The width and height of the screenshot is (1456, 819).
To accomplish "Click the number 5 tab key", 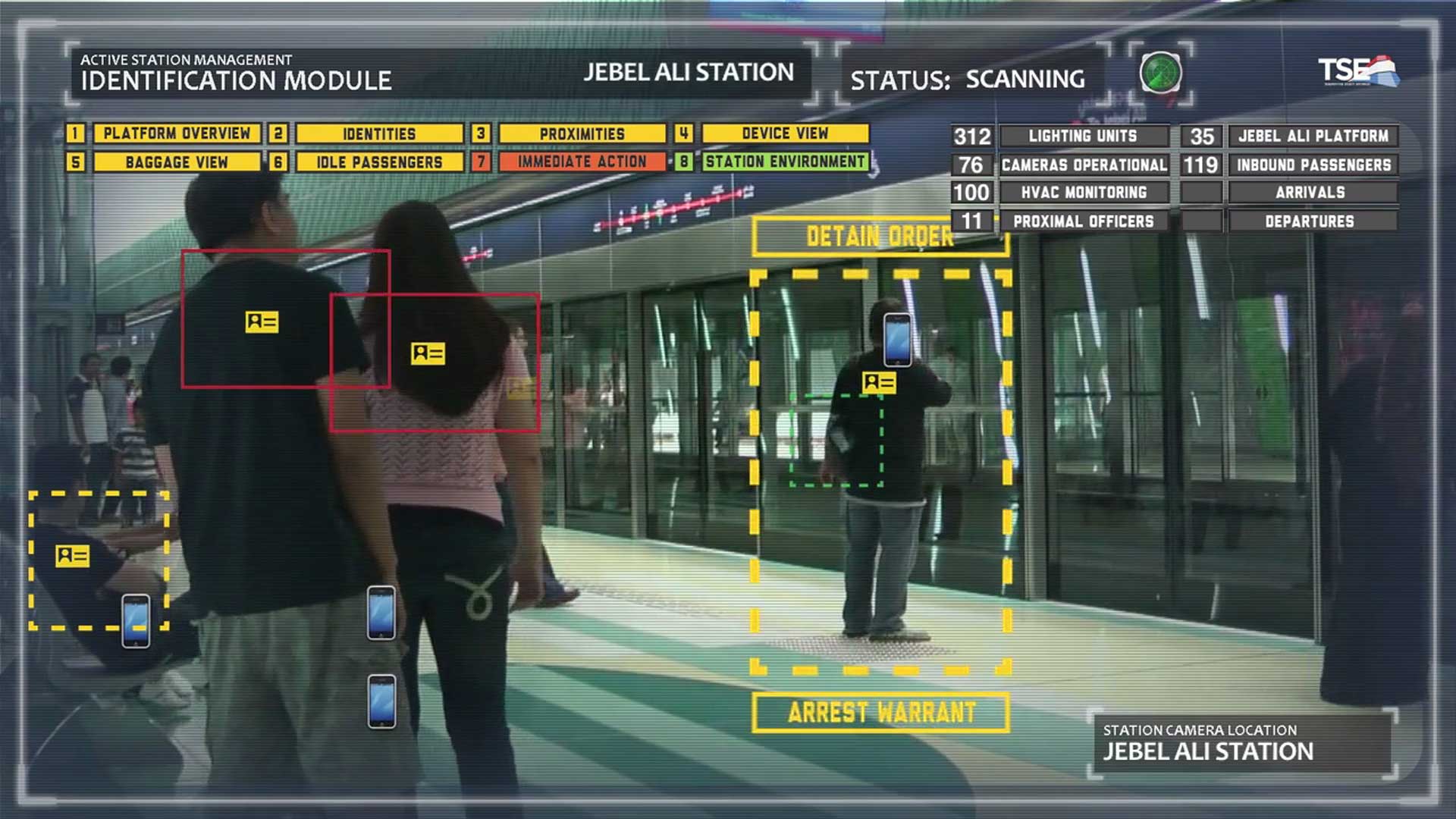I will [x=75, y=162].
